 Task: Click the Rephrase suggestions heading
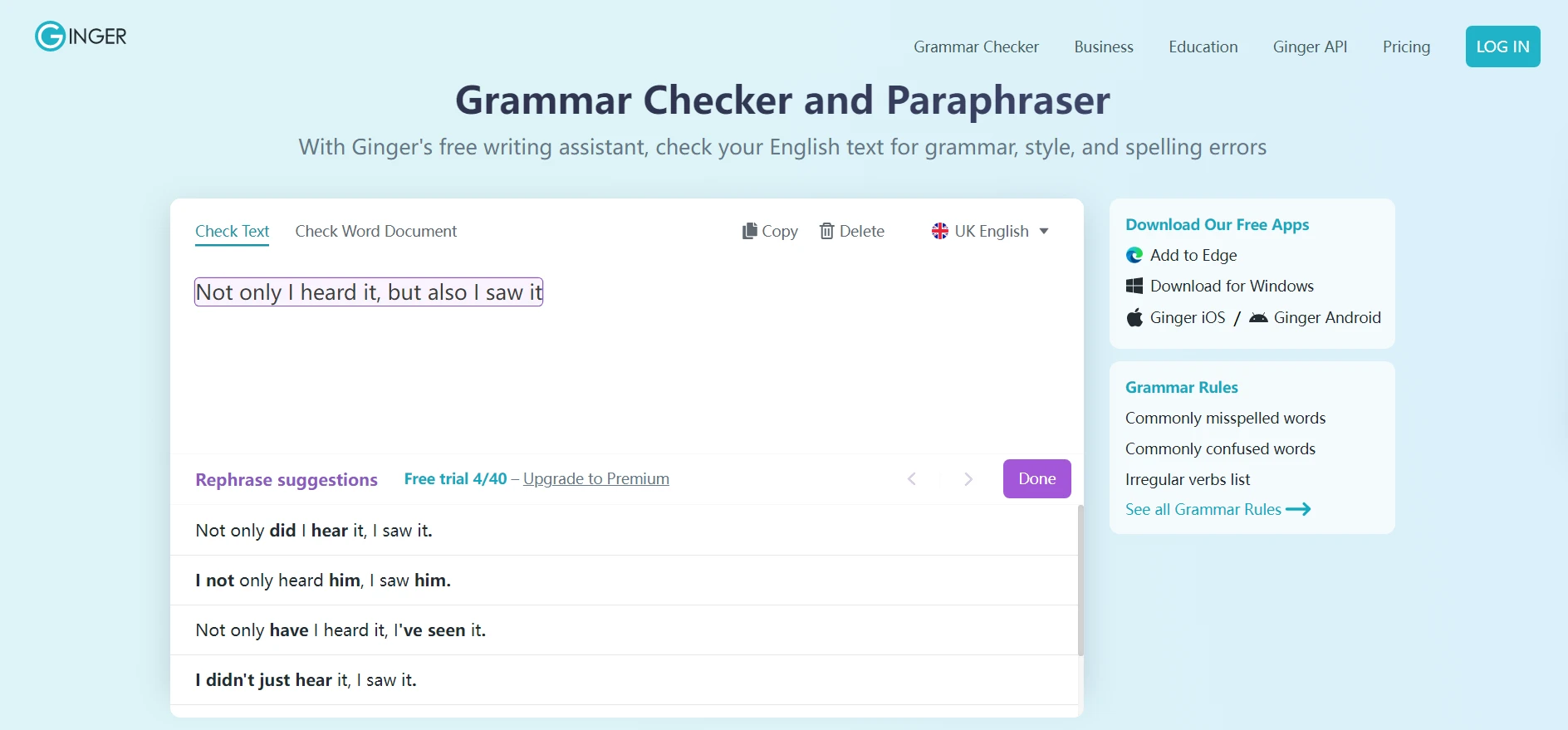tap(287, 479)
